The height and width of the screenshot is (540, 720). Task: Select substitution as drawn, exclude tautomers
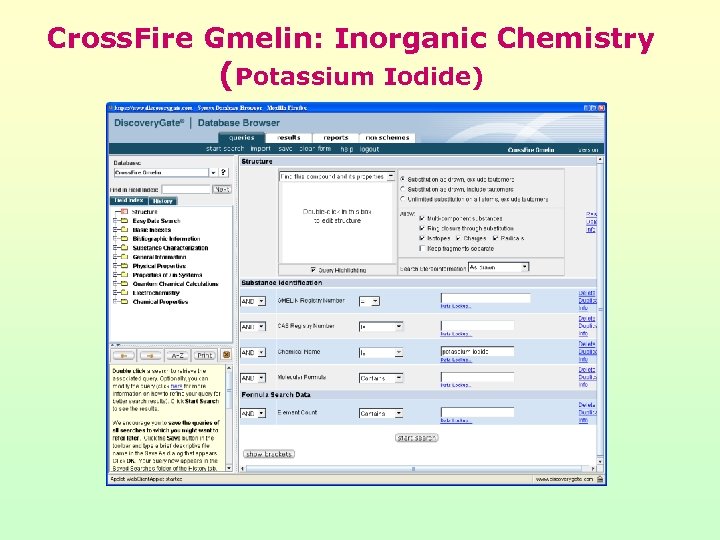click(403, 179)
